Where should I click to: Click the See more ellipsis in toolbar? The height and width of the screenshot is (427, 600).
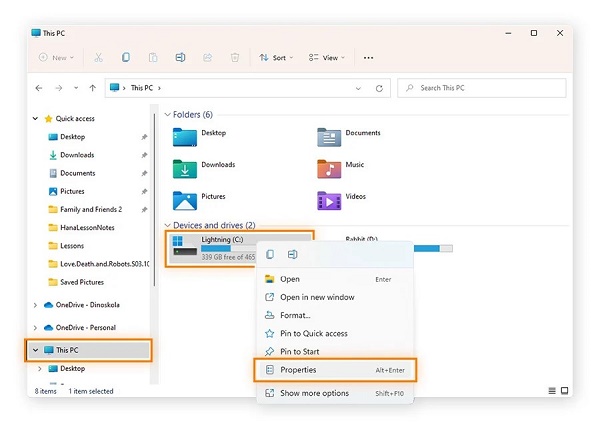click(369, 58)
